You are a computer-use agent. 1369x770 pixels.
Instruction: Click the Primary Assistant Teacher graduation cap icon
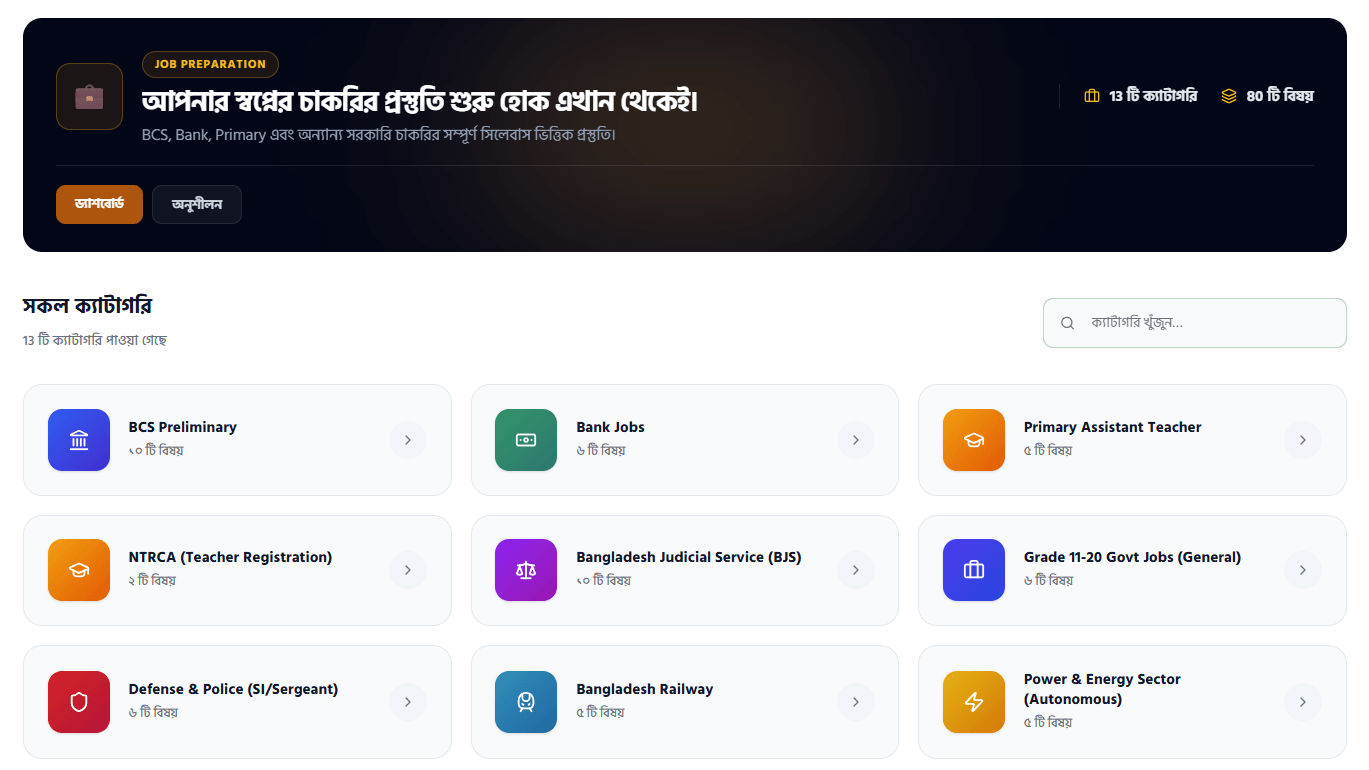click(x=974, y=440)
